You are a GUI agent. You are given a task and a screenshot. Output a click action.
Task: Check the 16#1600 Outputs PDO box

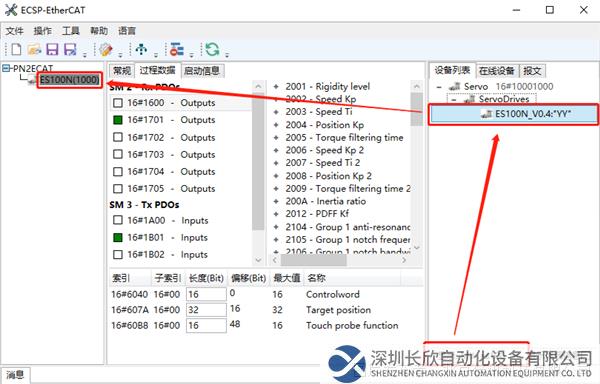pos(118,103)
